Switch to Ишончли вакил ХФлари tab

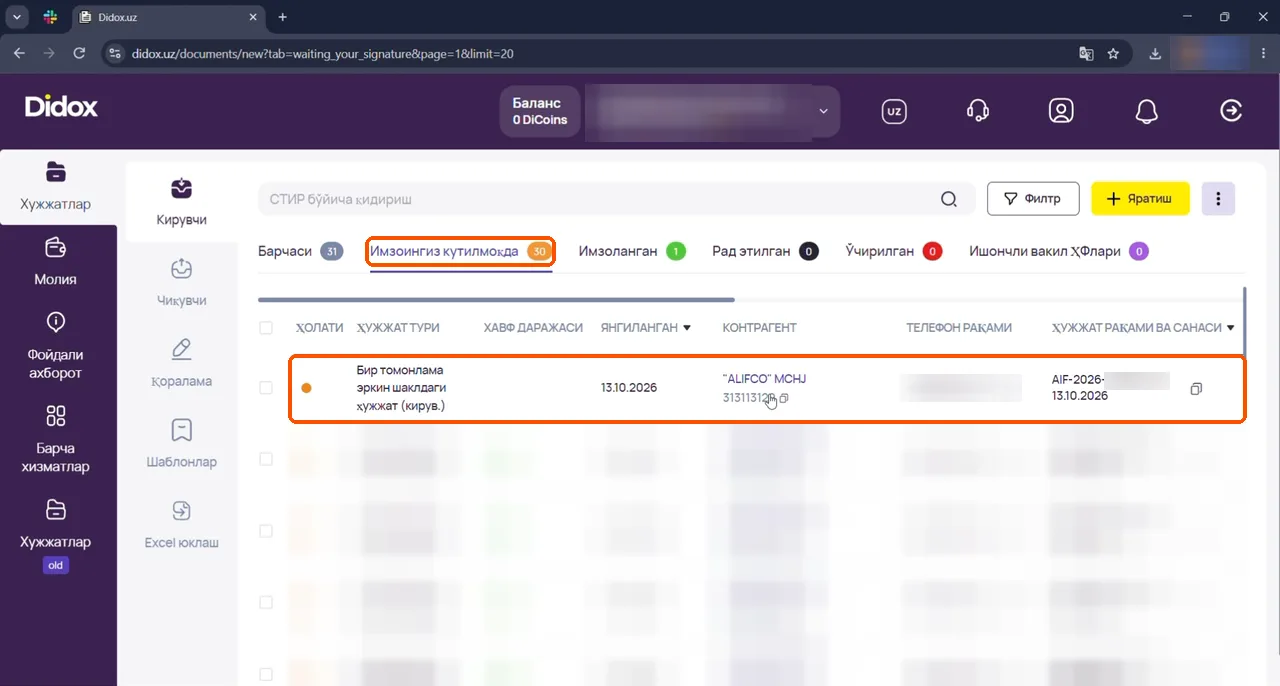1059,251
